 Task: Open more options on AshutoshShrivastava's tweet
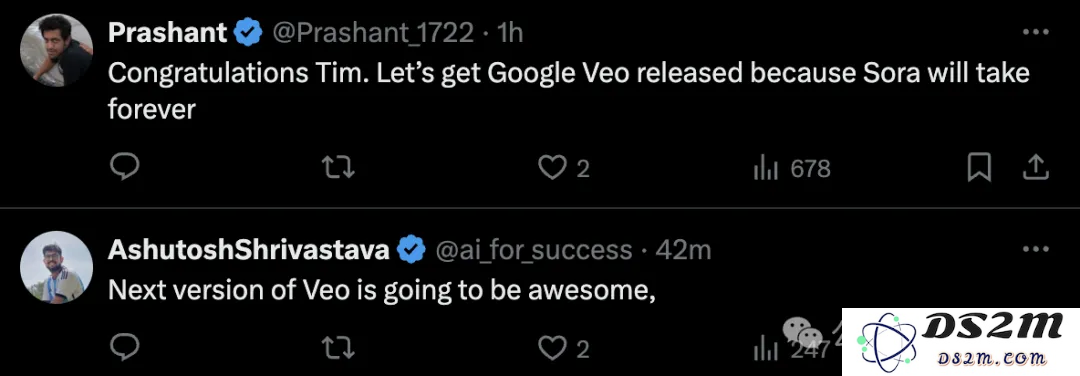click(1035, 249)
